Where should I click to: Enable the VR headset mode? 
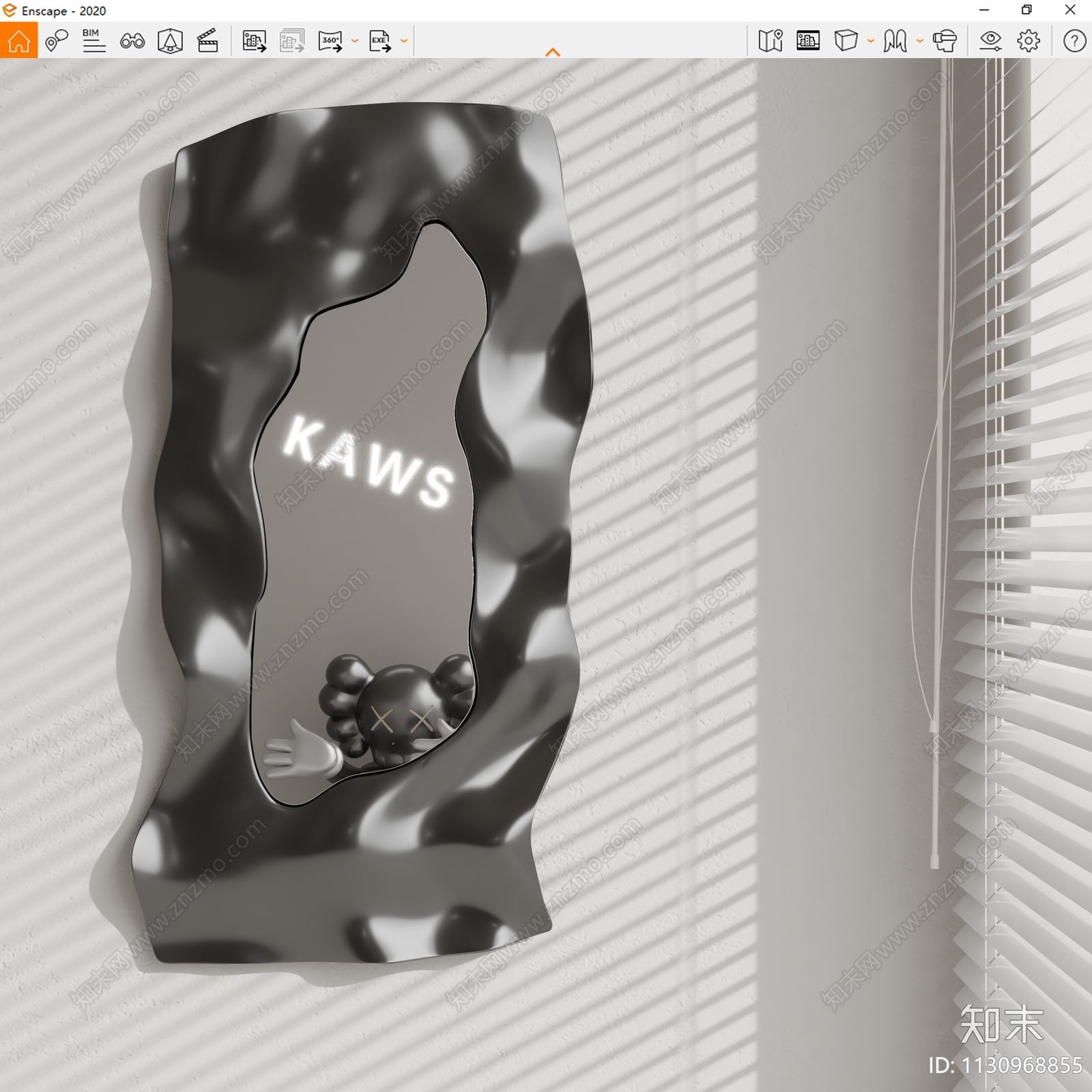click(945, 41)
